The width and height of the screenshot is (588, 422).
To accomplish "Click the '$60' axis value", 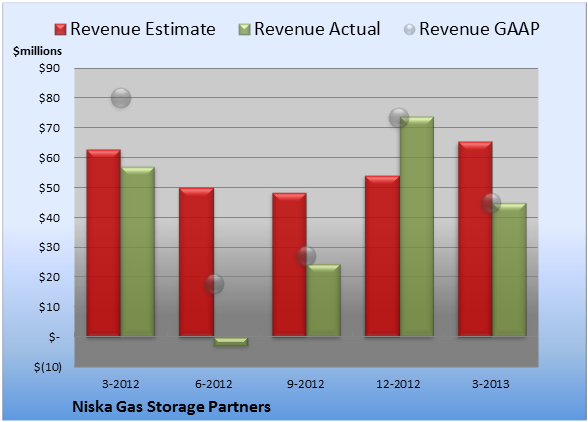I will (x=49, y=158).
